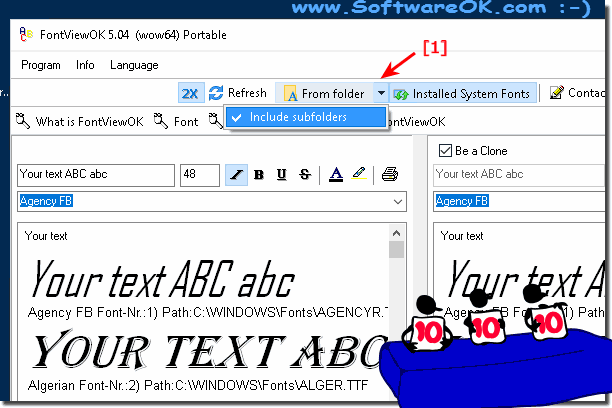Expand the From folder dropdown arrow
The image size is (612, 408).
[x=381, y=93]
